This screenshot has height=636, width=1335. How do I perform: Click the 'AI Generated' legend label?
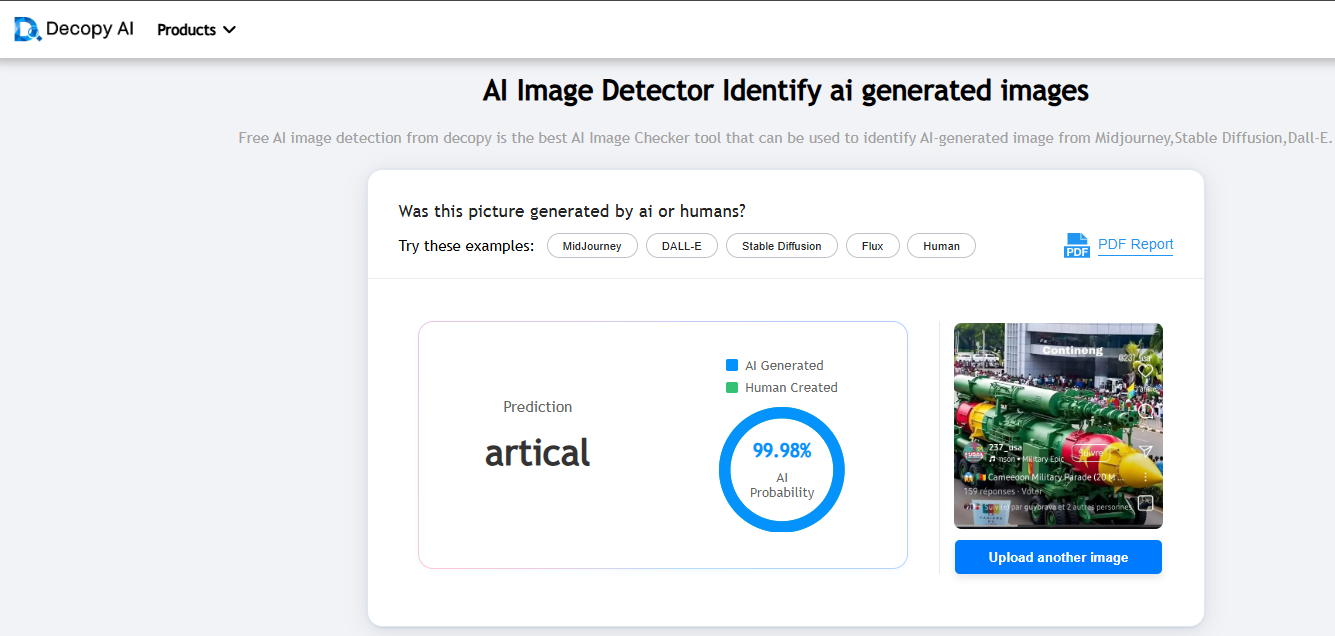(x=784, y=366)
